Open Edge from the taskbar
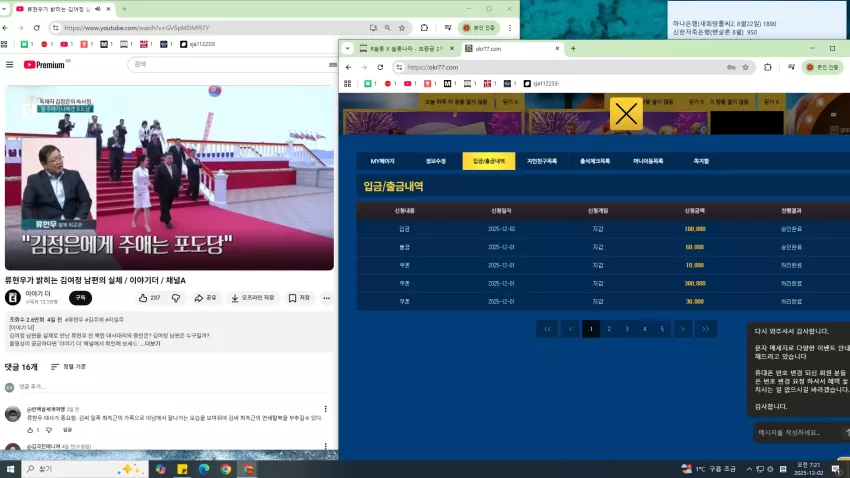 point(204,469)
